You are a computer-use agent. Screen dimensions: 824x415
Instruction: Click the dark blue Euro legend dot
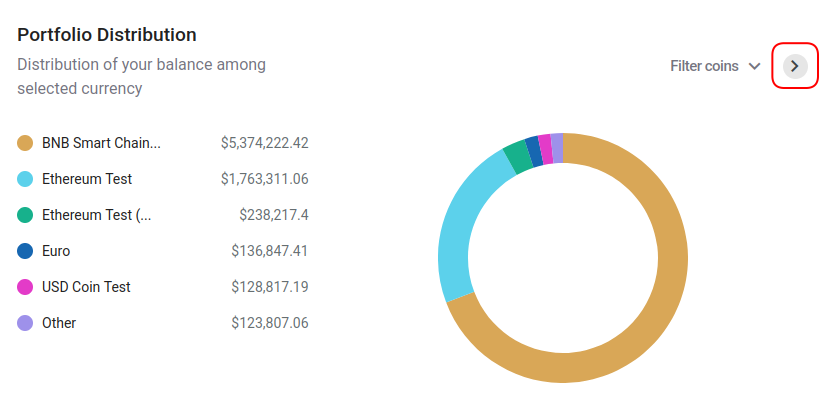point(26,251)
